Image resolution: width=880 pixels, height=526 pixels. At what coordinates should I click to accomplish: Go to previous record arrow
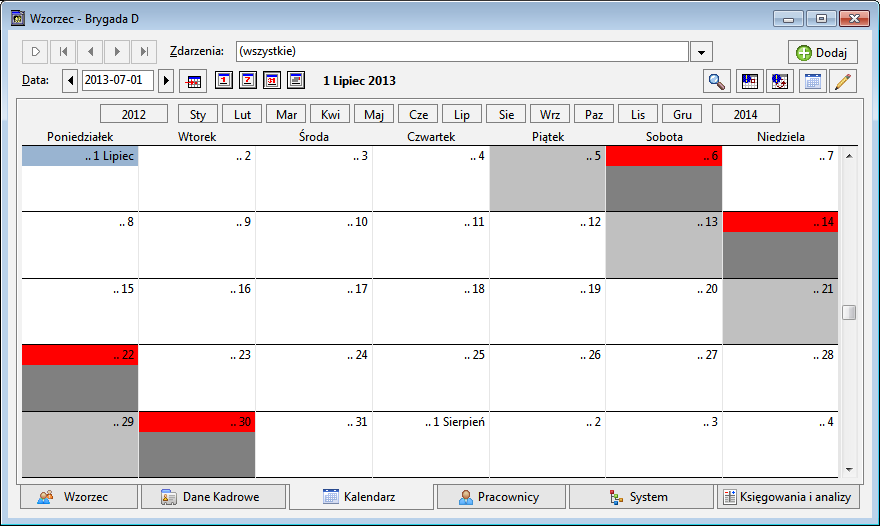coord(90,52)
